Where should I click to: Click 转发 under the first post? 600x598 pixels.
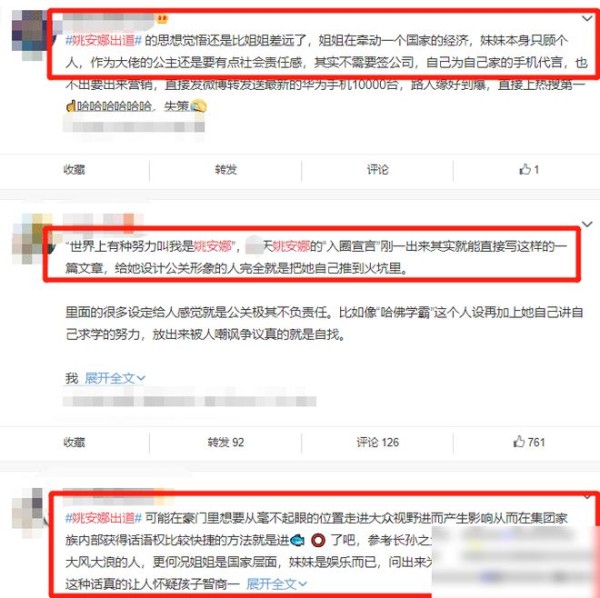pyautogui.click(x=226, y=169)
